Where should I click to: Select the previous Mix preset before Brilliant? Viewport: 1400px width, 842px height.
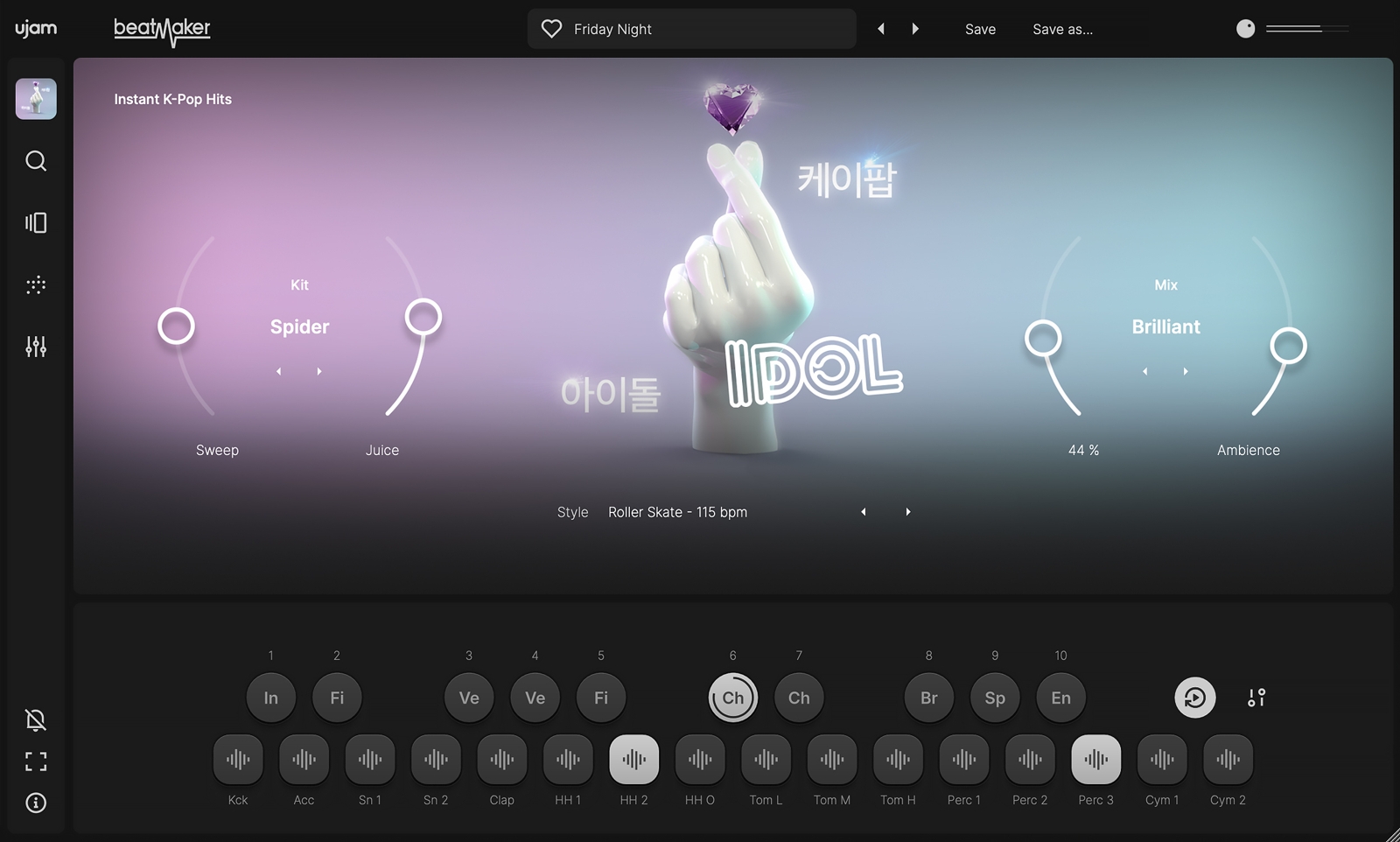click(x=1144, y=371)
